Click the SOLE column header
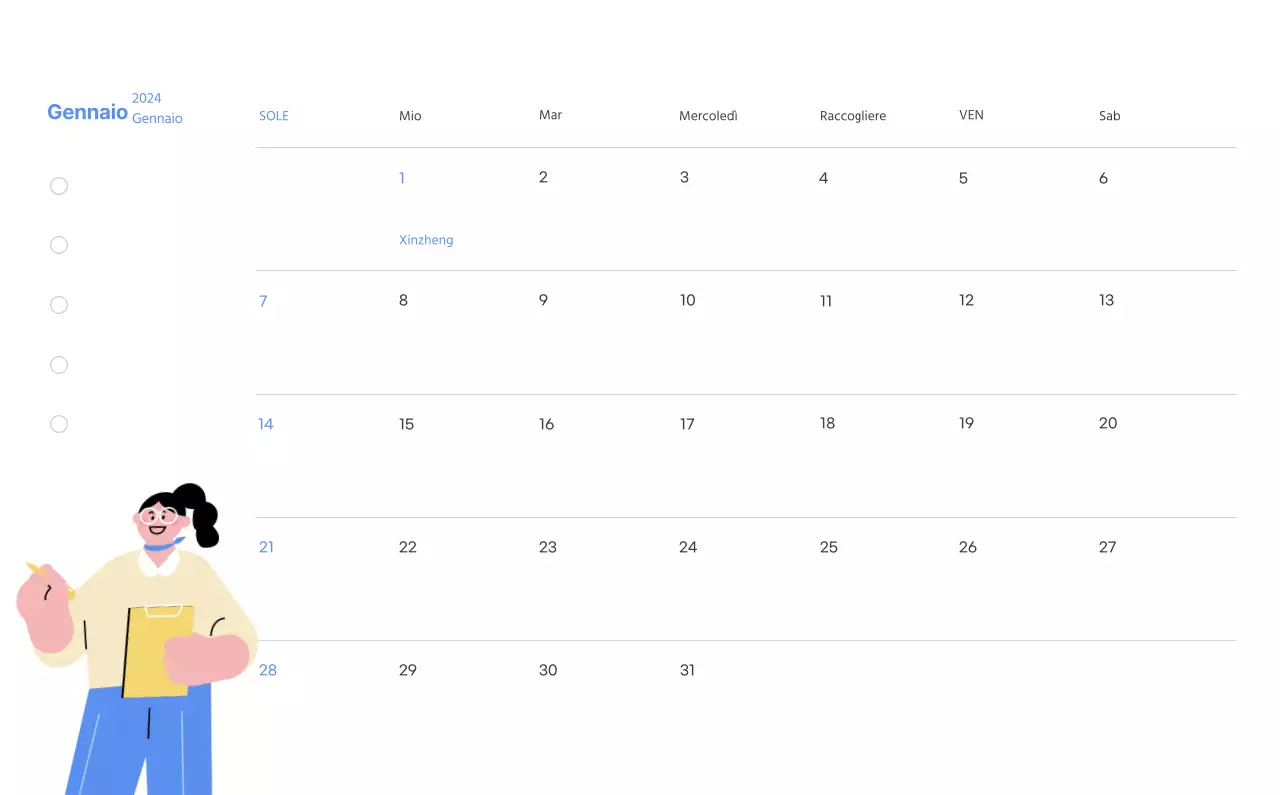 coord(274,115)
